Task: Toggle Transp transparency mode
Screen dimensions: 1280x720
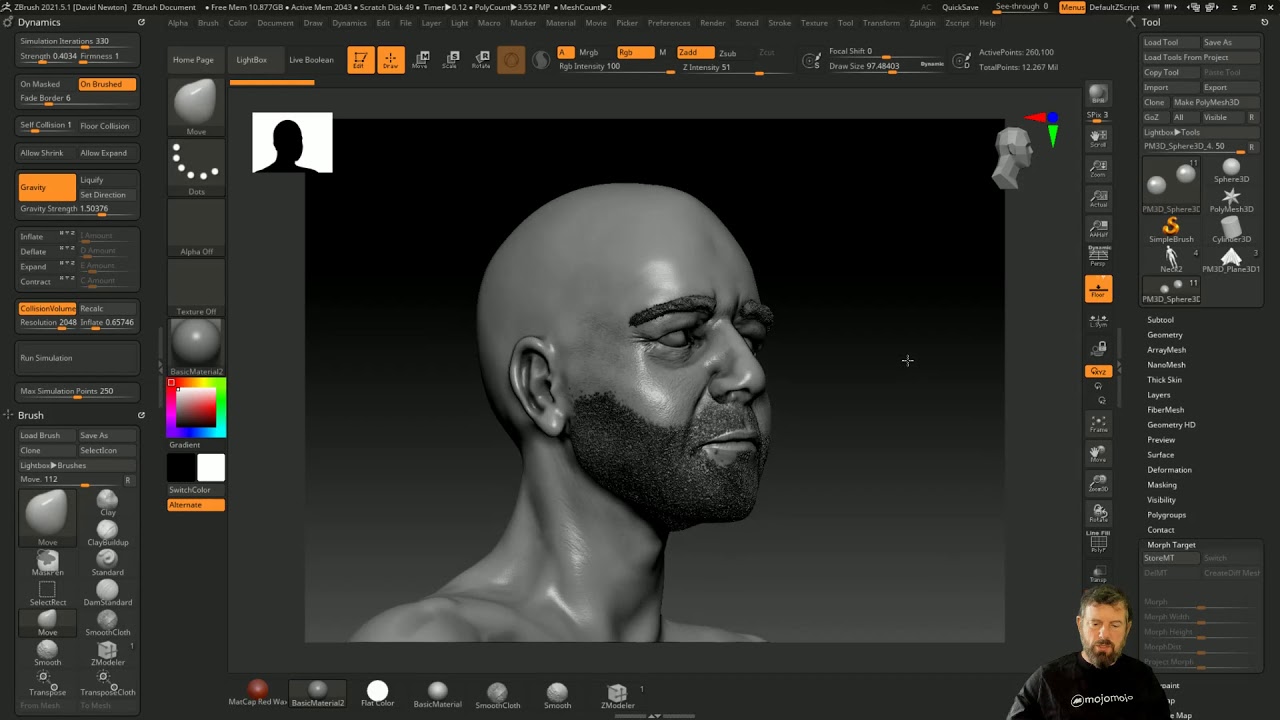Action: (x=1098, y=573)
